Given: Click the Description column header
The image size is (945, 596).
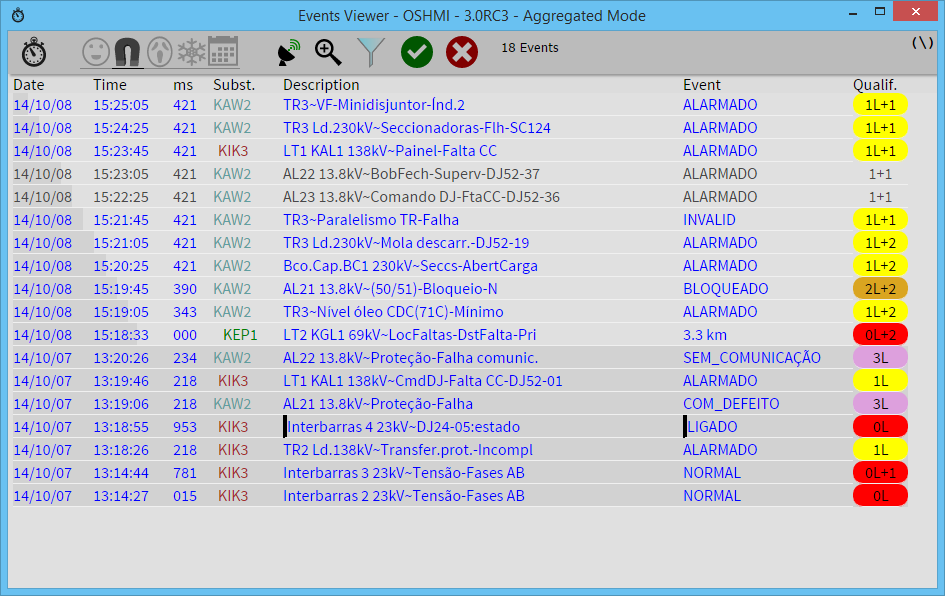Looking at the screenshot, I should [321, 85].
